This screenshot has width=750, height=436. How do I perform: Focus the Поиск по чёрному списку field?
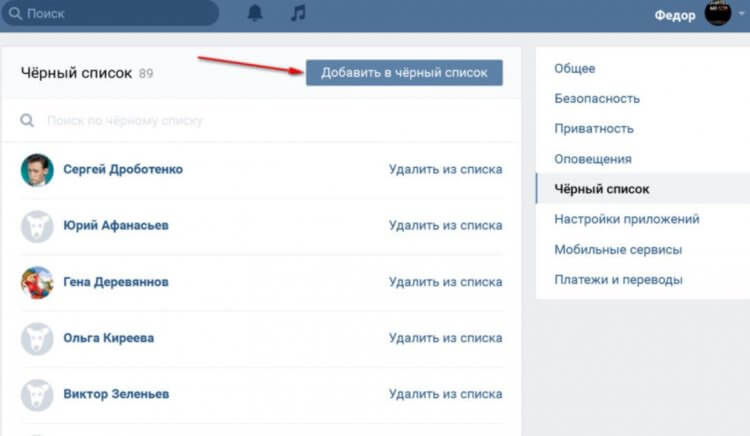pyautogui.click(x=261, y=120)
